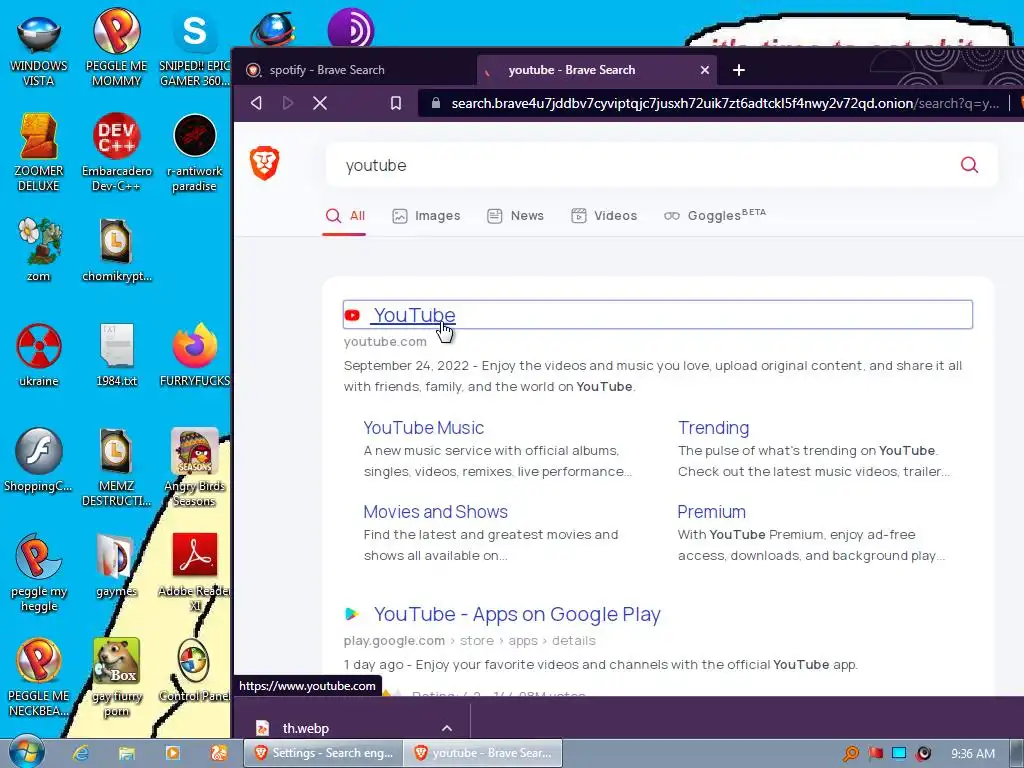Click the youtube.com result domain text
This screenshot has width=1024, height=768.
pyautogui.click(x=385, y=342)
